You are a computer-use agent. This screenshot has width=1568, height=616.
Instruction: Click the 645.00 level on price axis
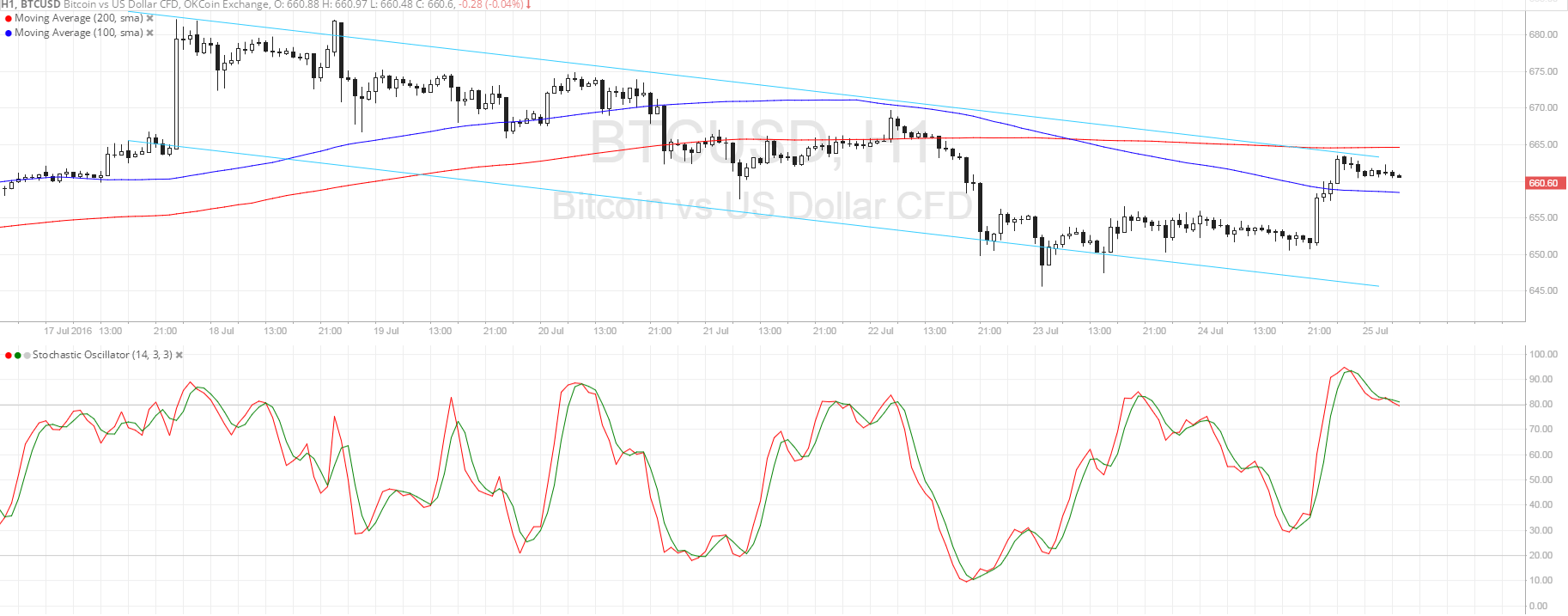(x=1543, y=290)
